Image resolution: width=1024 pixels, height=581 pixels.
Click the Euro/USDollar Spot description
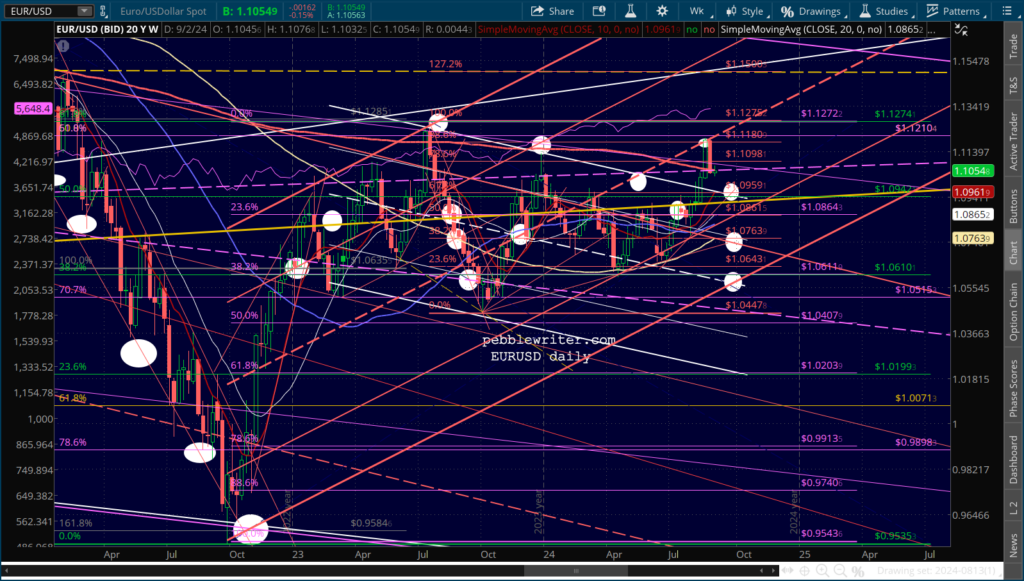tap(163, 11)
